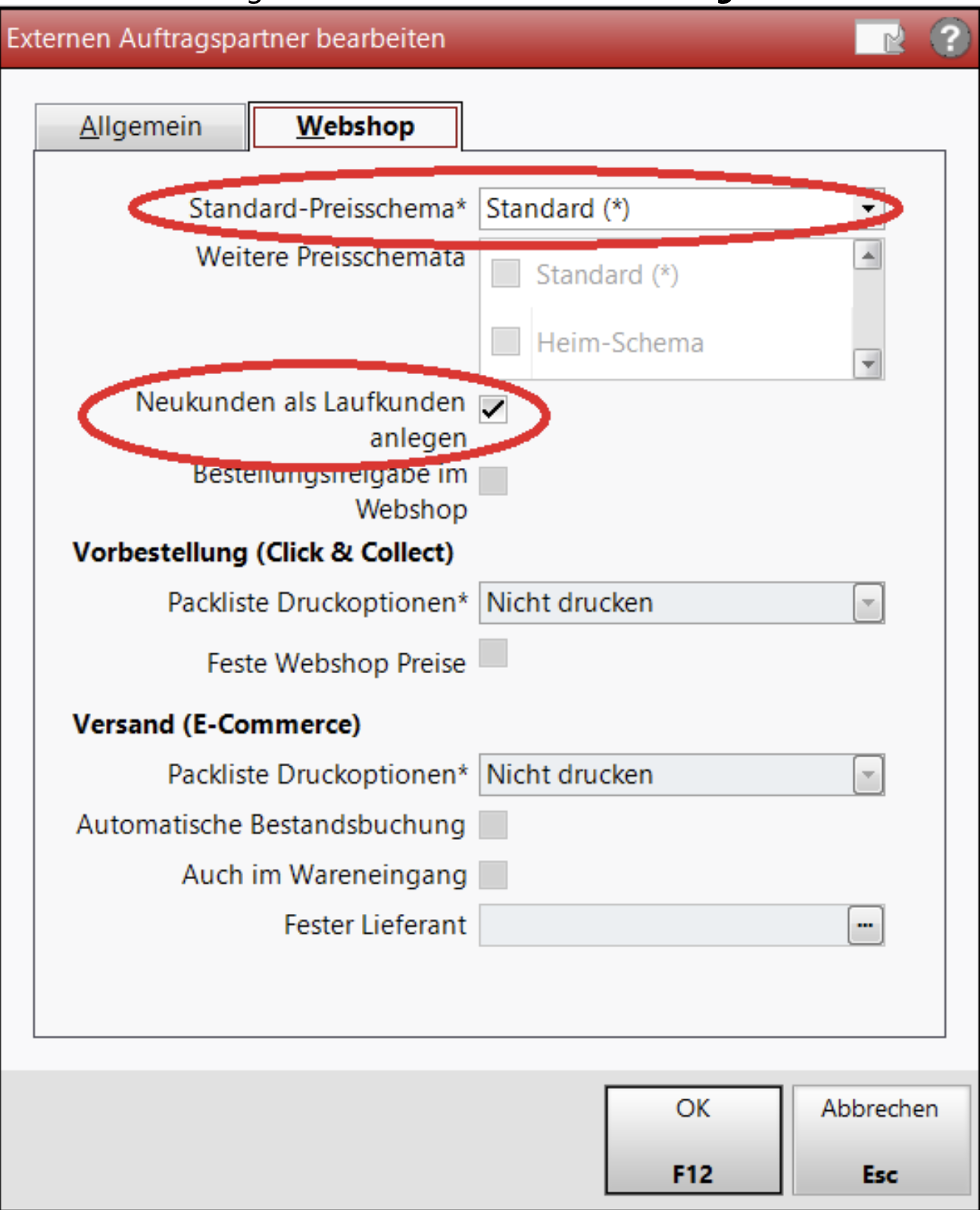Confirm with the OK F12 button
Image resolution: width=980 pixels, height=1210 pixels.
[x=693, y=1140]
